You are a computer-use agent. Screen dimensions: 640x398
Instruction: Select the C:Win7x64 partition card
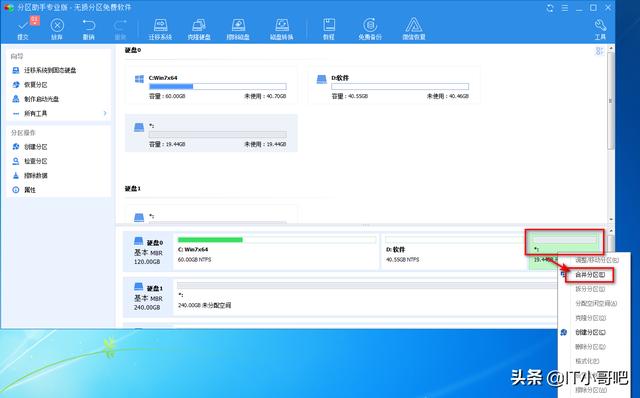click(211, 85)
